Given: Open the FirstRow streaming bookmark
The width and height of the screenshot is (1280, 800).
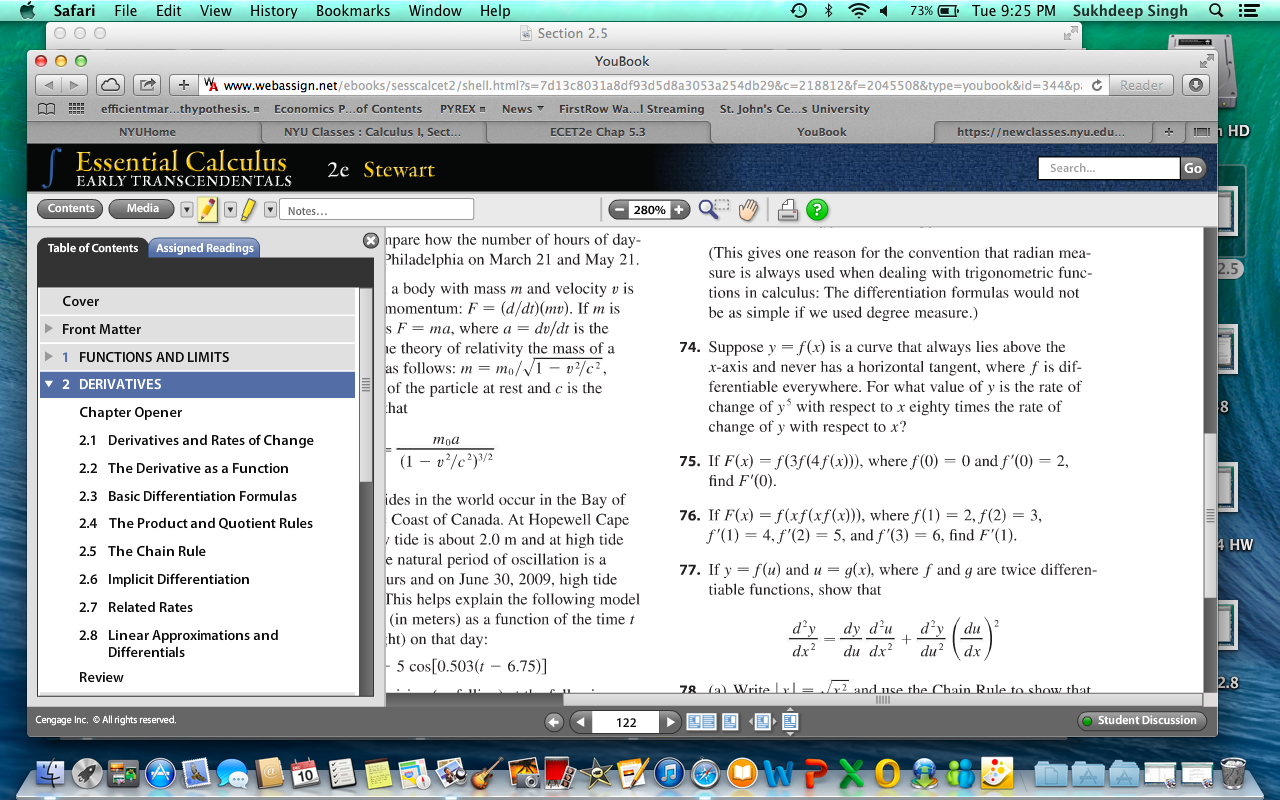Looking at the screenshot, I should click(x=631, y=109).
